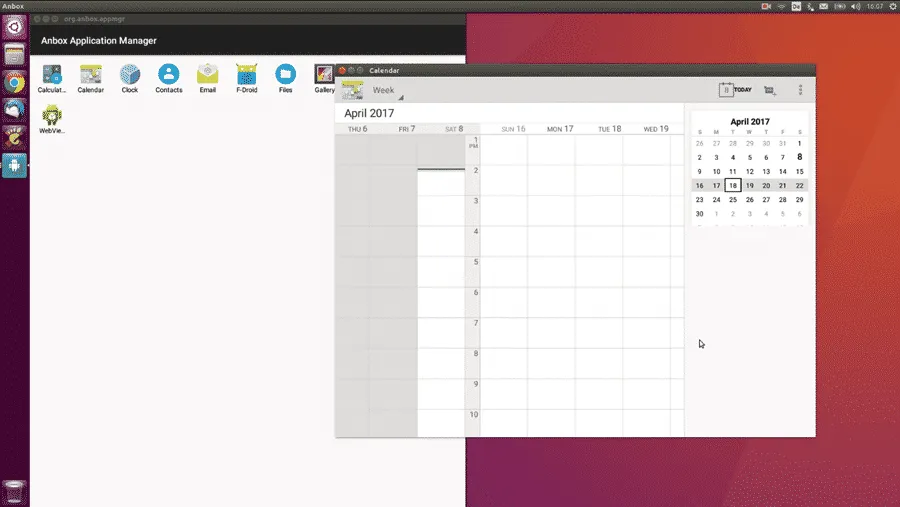The width and height of the screenshot is (900, 507).
Task: Launch the Contacts app
Action: click(169, 79)
